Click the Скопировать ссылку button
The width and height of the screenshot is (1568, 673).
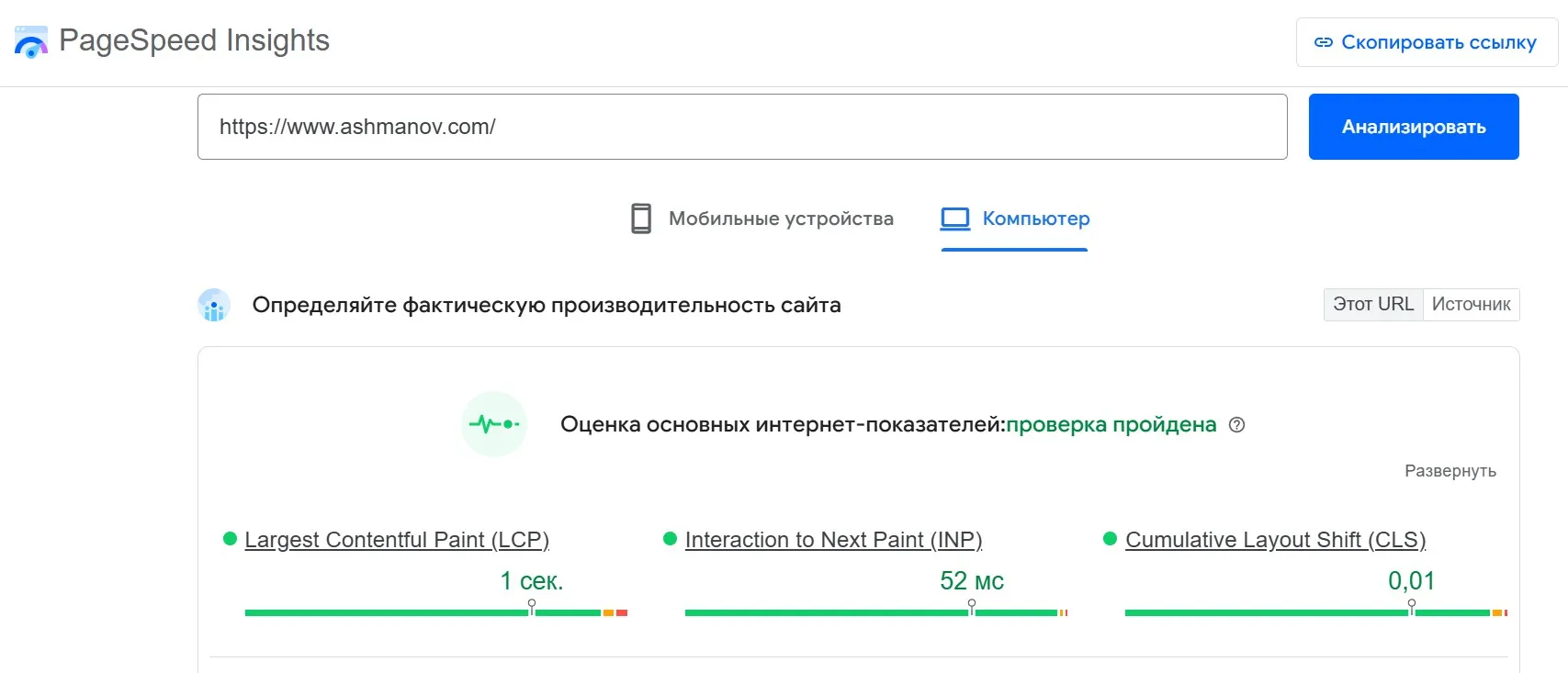pos(1427,42)
